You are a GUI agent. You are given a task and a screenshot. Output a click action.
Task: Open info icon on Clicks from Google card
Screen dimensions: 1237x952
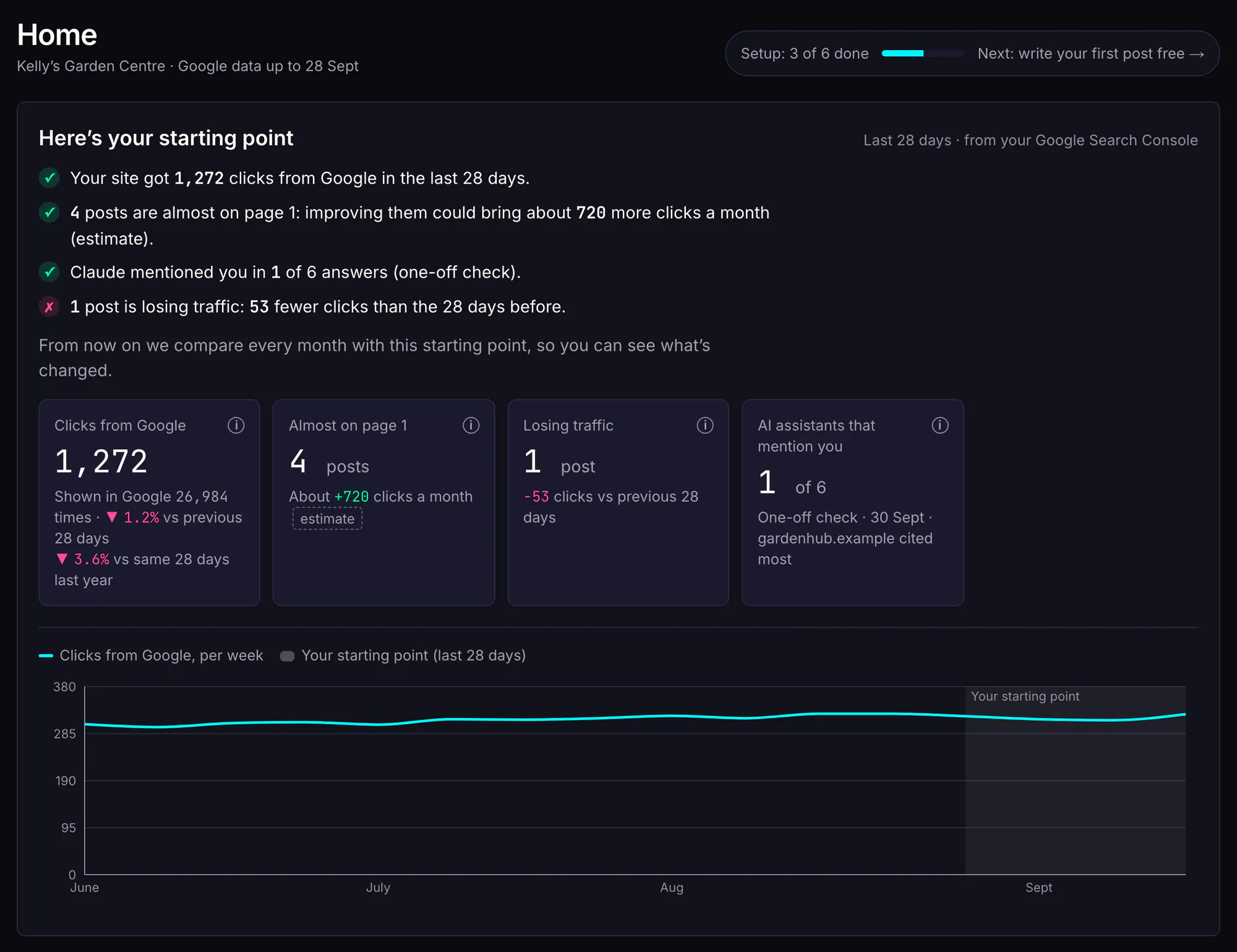236,425
